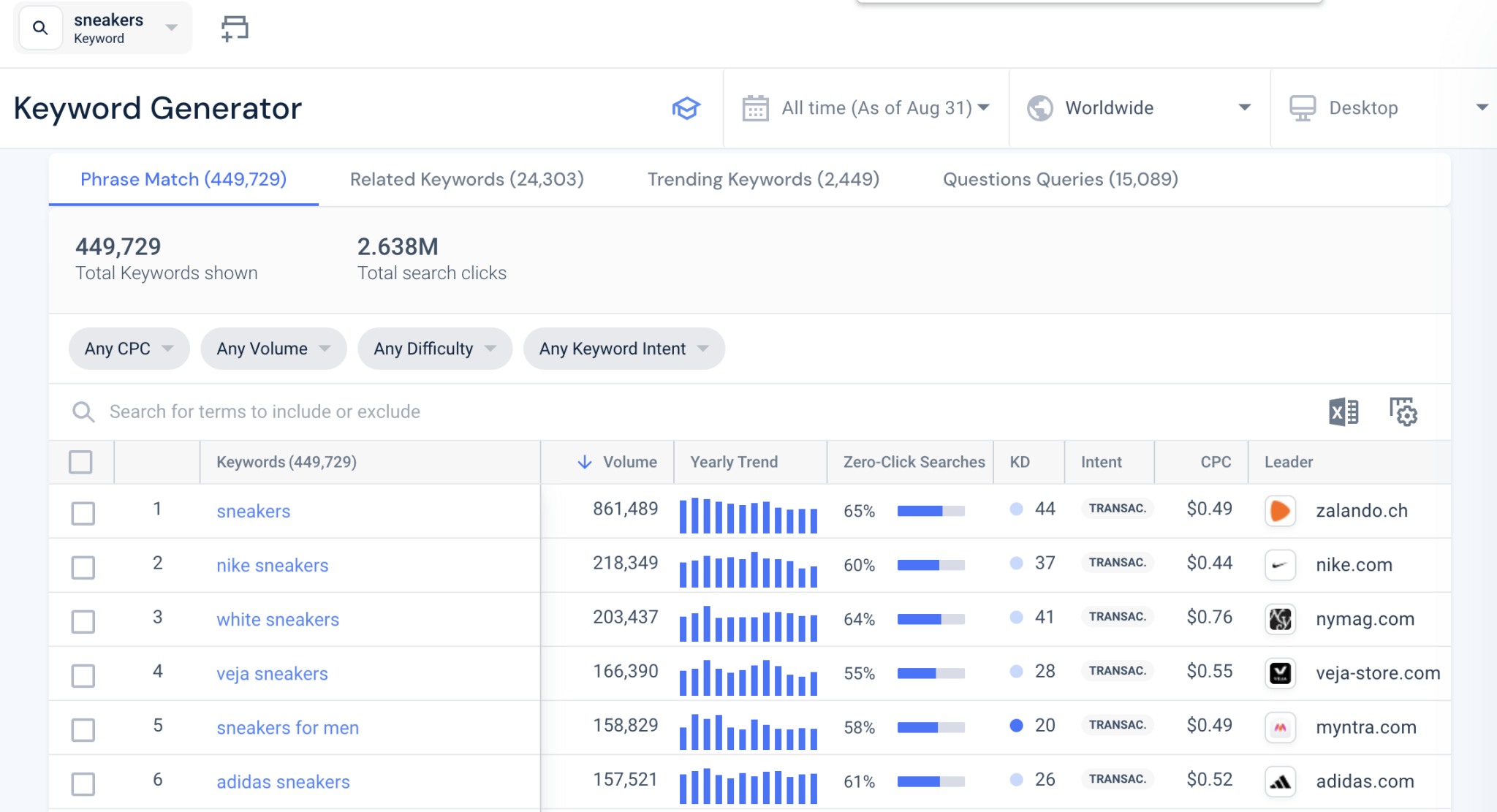
Task: Click the 65% zero-click bar for sneakers
Action: tap(931, 511)
